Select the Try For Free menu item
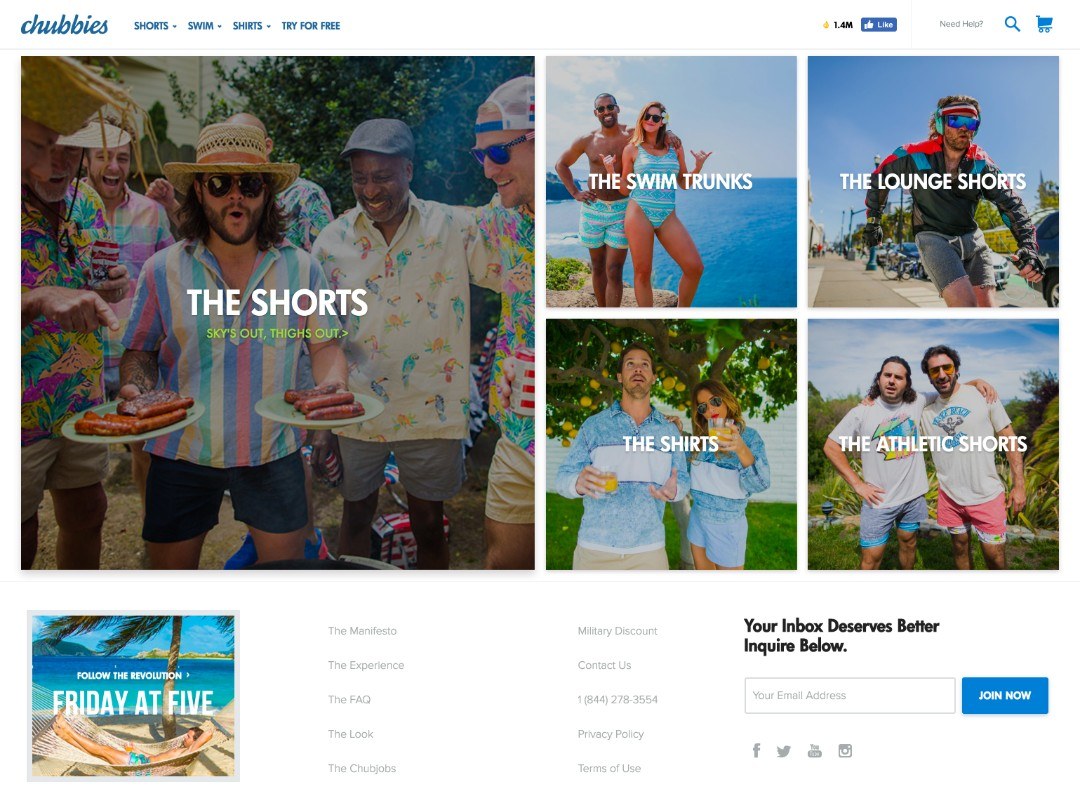 311,25
